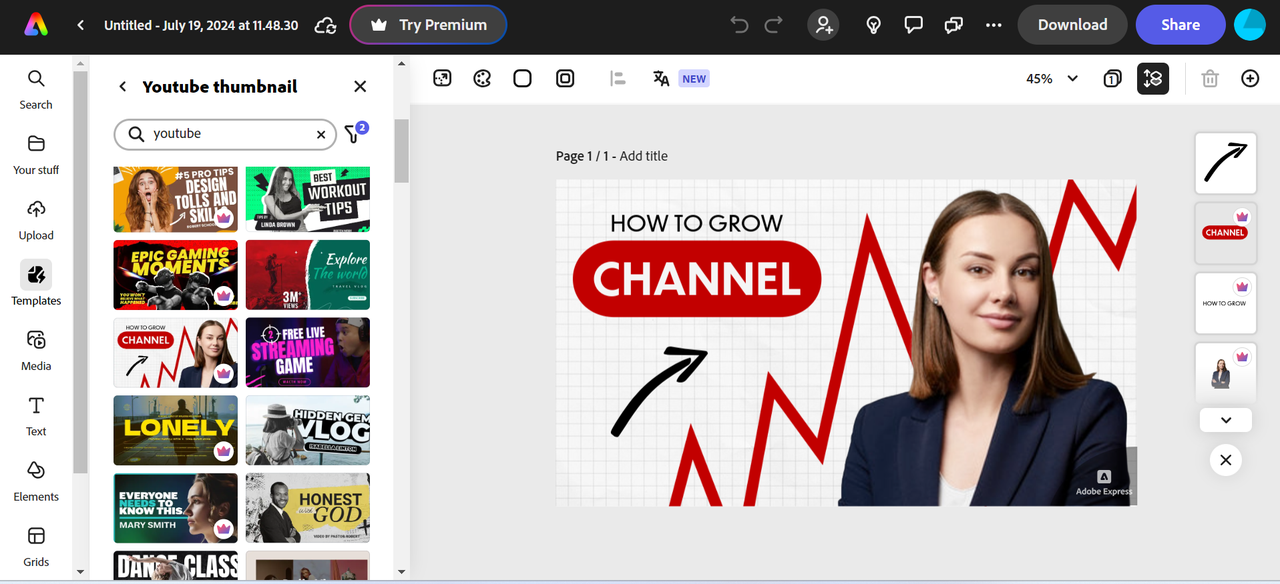Close the Youtube thumbnail panel
This screenshot has width=1280, height=584.
pos(360,87)
